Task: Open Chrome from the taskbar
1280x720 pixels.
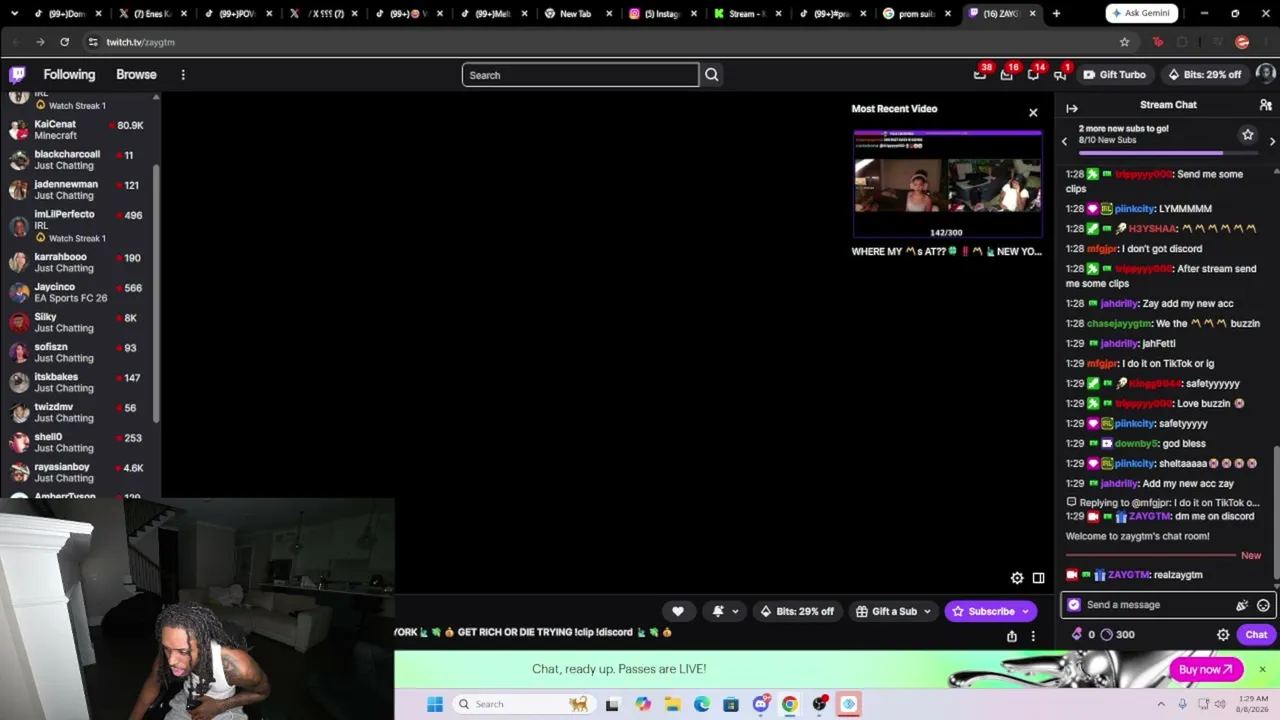Action: 790,704
